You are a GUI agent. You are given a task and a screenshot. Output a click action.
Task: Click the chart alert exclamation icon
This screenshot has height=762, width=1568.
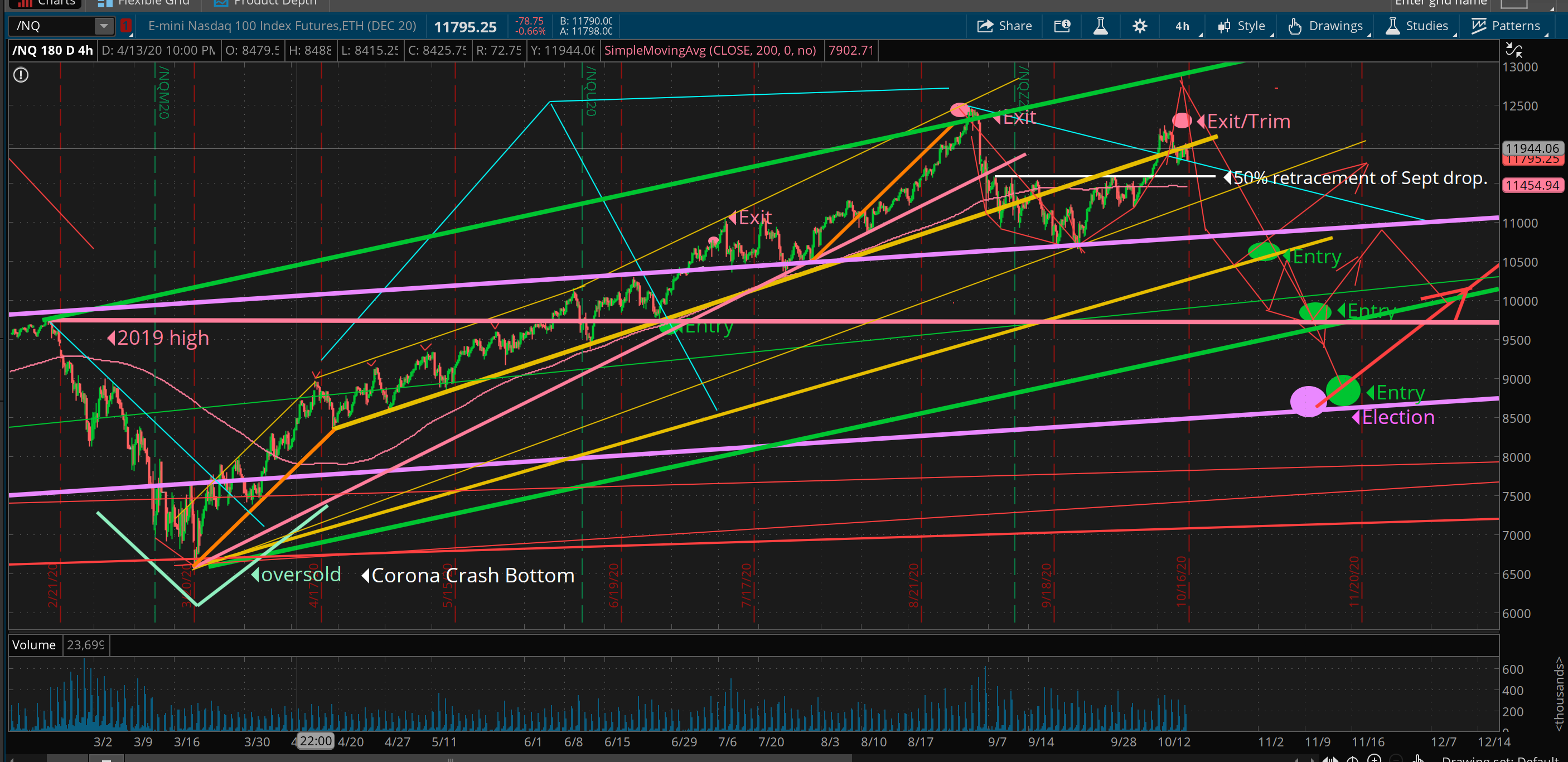pos(21,75)
